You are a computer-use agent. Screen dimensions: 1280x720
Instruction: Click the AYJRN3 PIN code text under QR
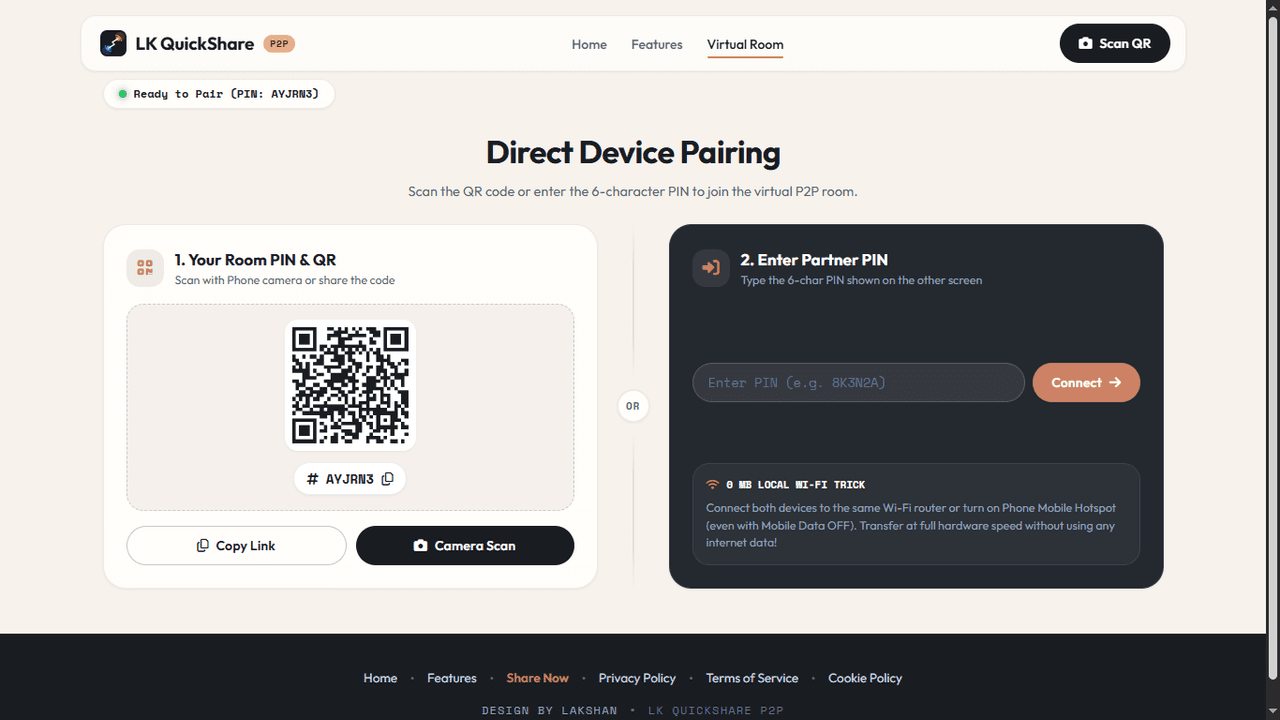(x=350, y=479)
